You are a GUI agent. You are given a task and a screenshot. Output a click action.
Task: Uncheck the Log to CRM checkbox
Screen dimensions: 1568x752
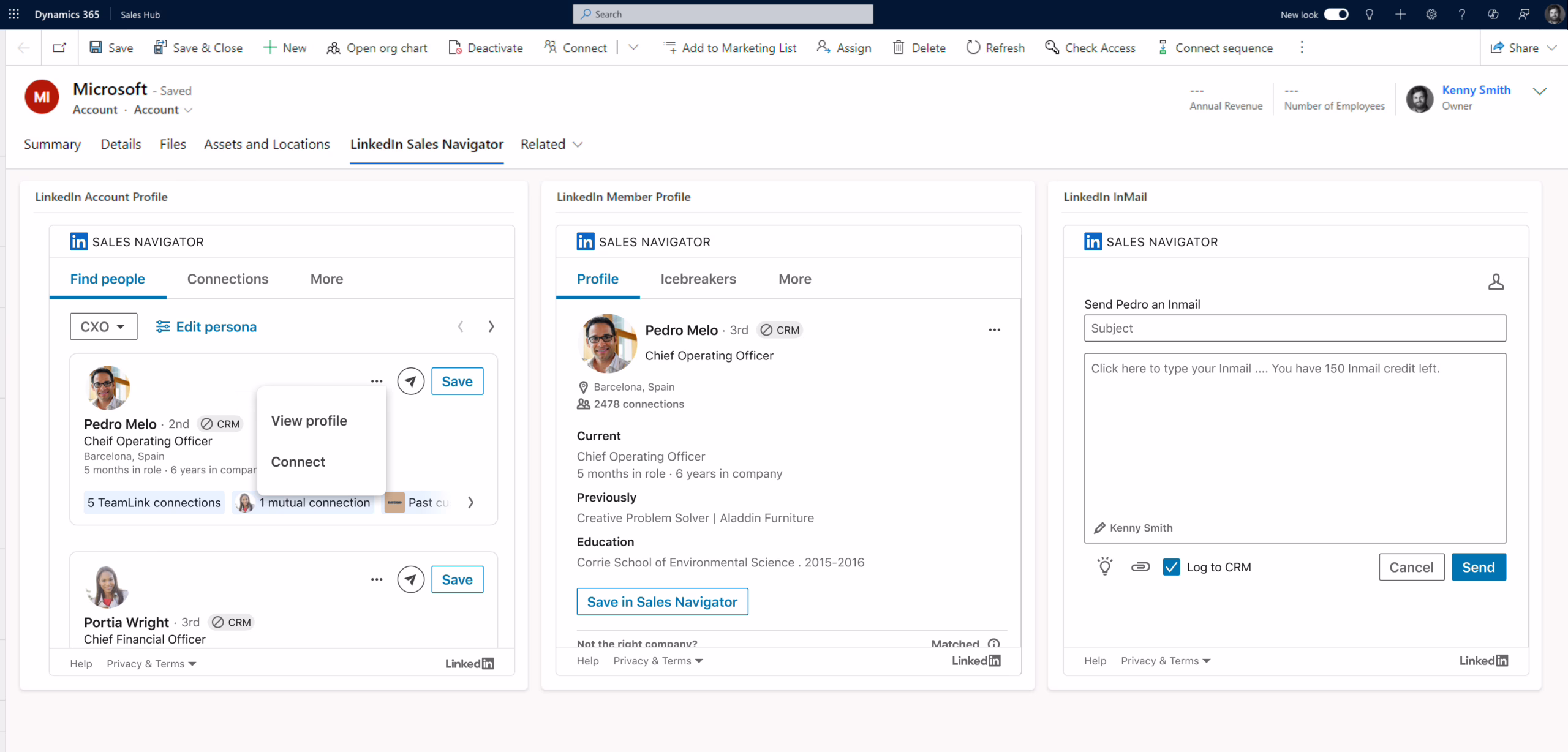tap(1171, 567)
